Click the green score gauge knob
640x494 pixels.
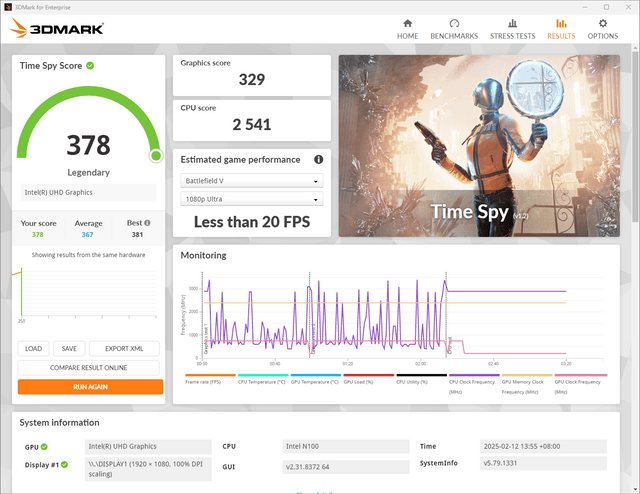156,156
